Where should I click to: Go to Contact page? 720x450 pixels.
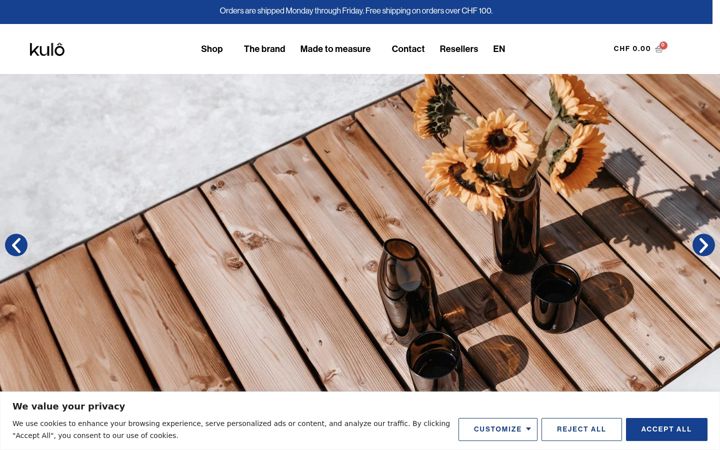pos(408,49)
